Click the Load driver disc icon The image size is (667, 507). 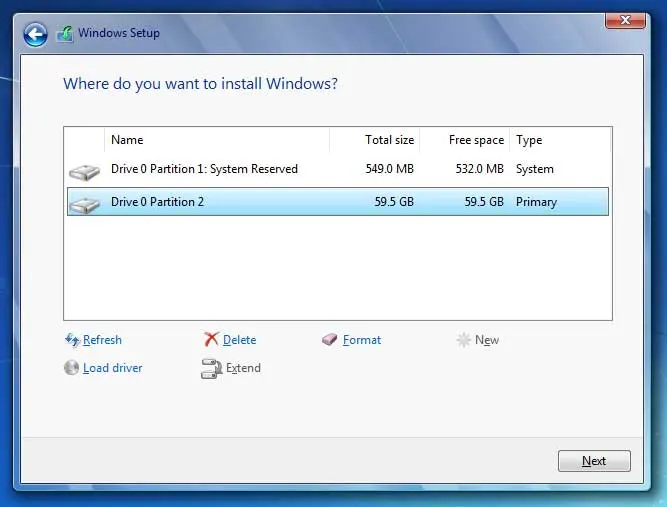(x=72, y=368)
